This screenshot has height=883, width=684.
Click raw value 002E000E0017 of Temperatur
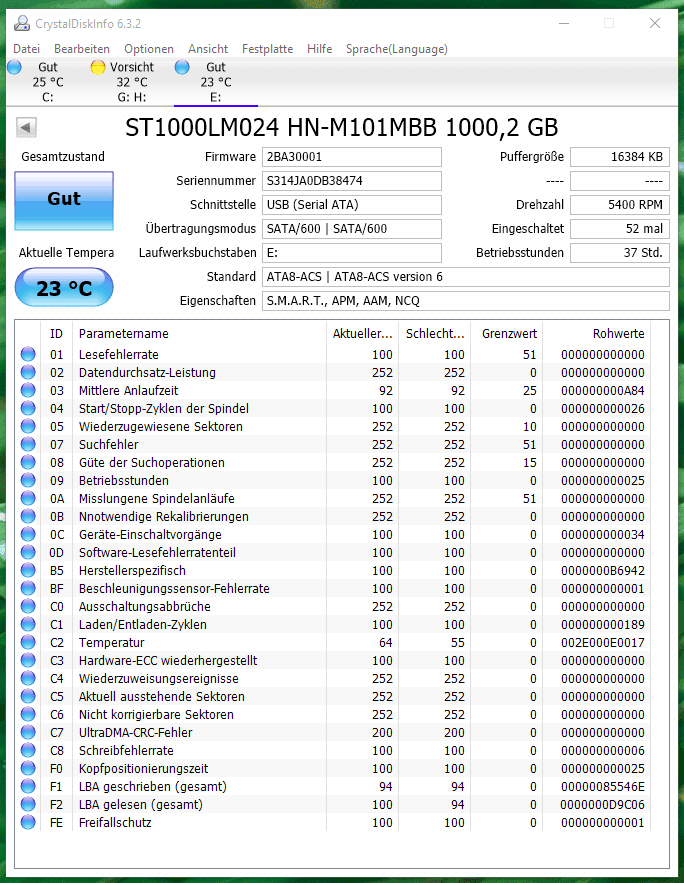(x=602, y=643)
